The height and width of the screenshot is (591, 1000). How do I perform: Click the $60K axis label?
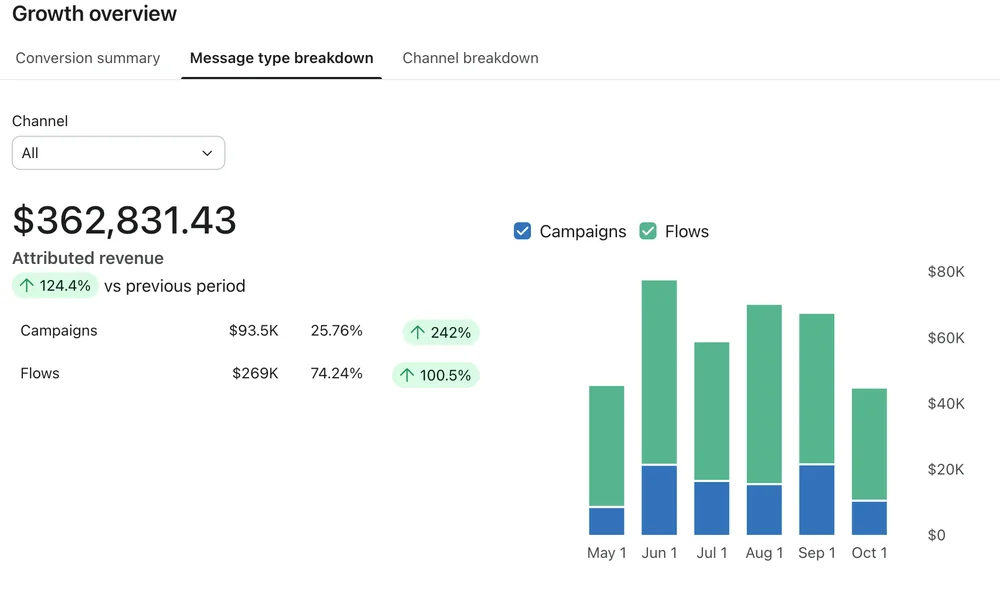(946, 338)
